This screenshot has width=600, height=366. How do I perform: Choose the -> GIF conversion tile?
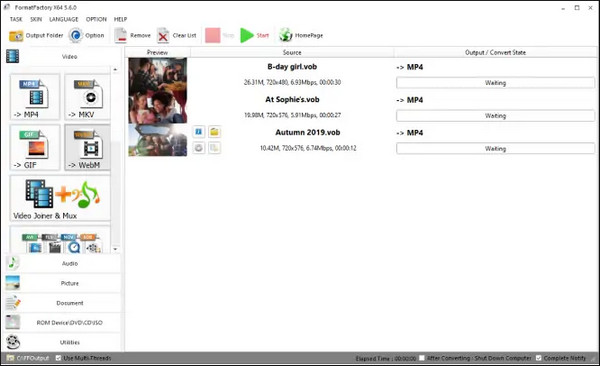(35, 147)
